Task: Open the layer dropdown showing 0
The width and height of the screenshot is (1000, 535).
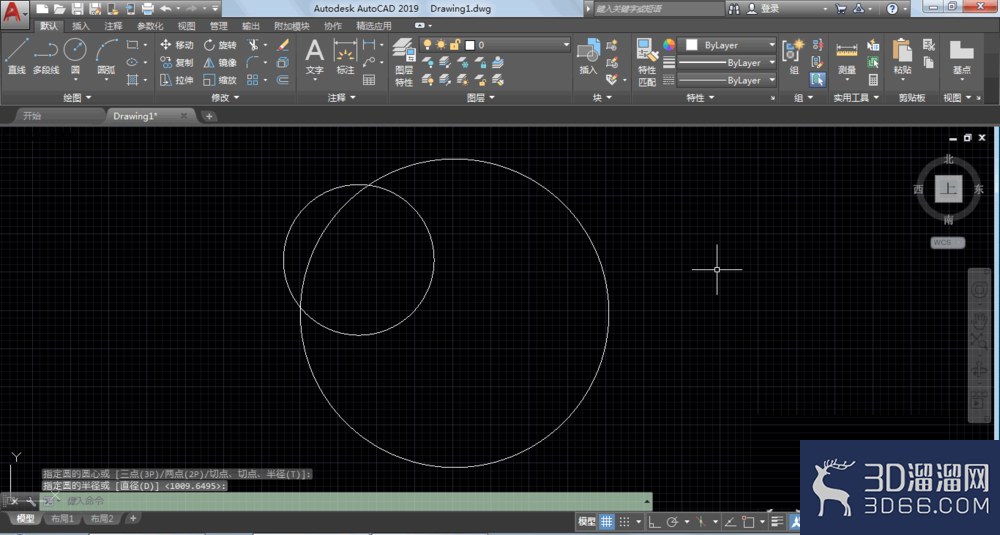Action: point(495,45)
